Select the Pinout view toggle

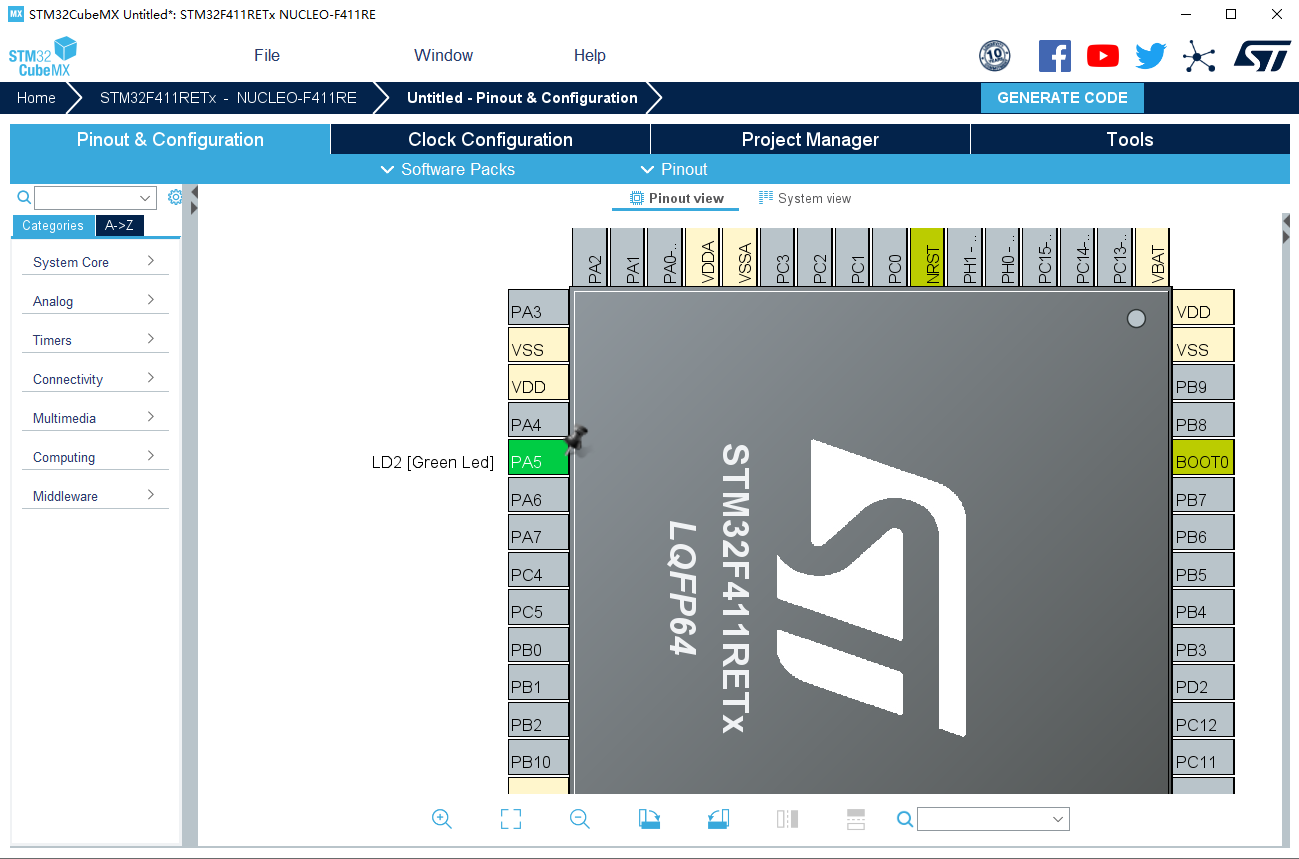[x=676, y=198]
